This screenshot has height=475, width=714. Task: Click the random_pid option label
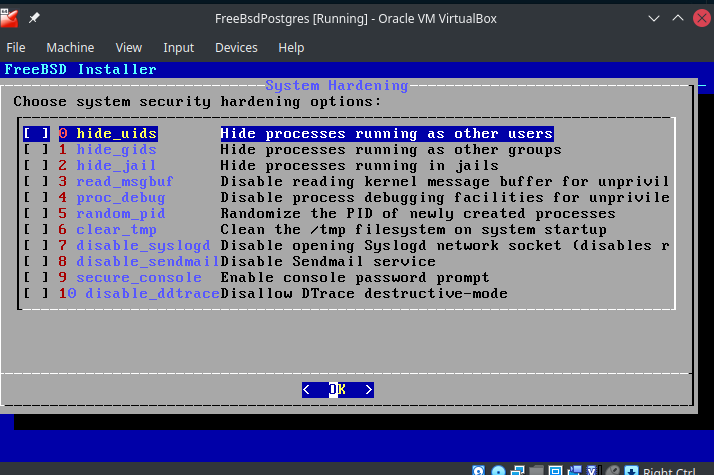(x=121, y=213)
